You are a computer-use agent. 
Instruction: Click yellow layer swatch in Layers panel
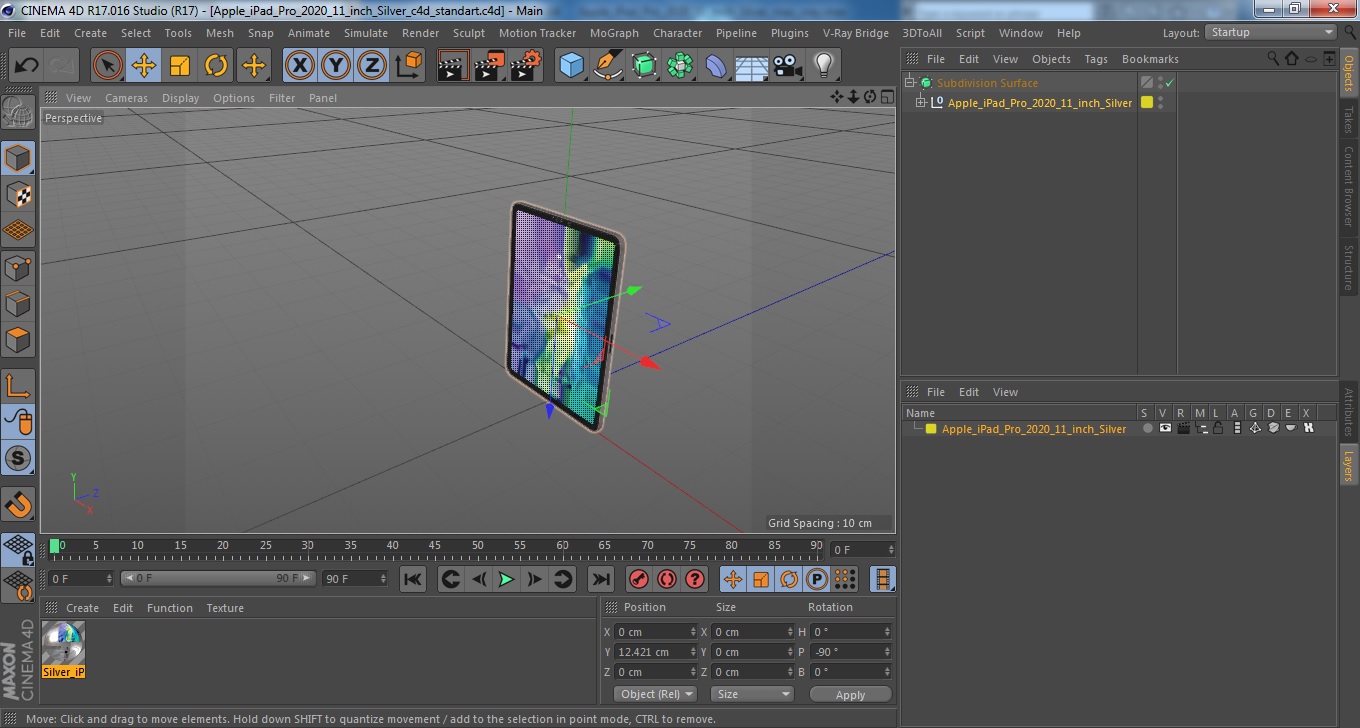tap(931, 429)
